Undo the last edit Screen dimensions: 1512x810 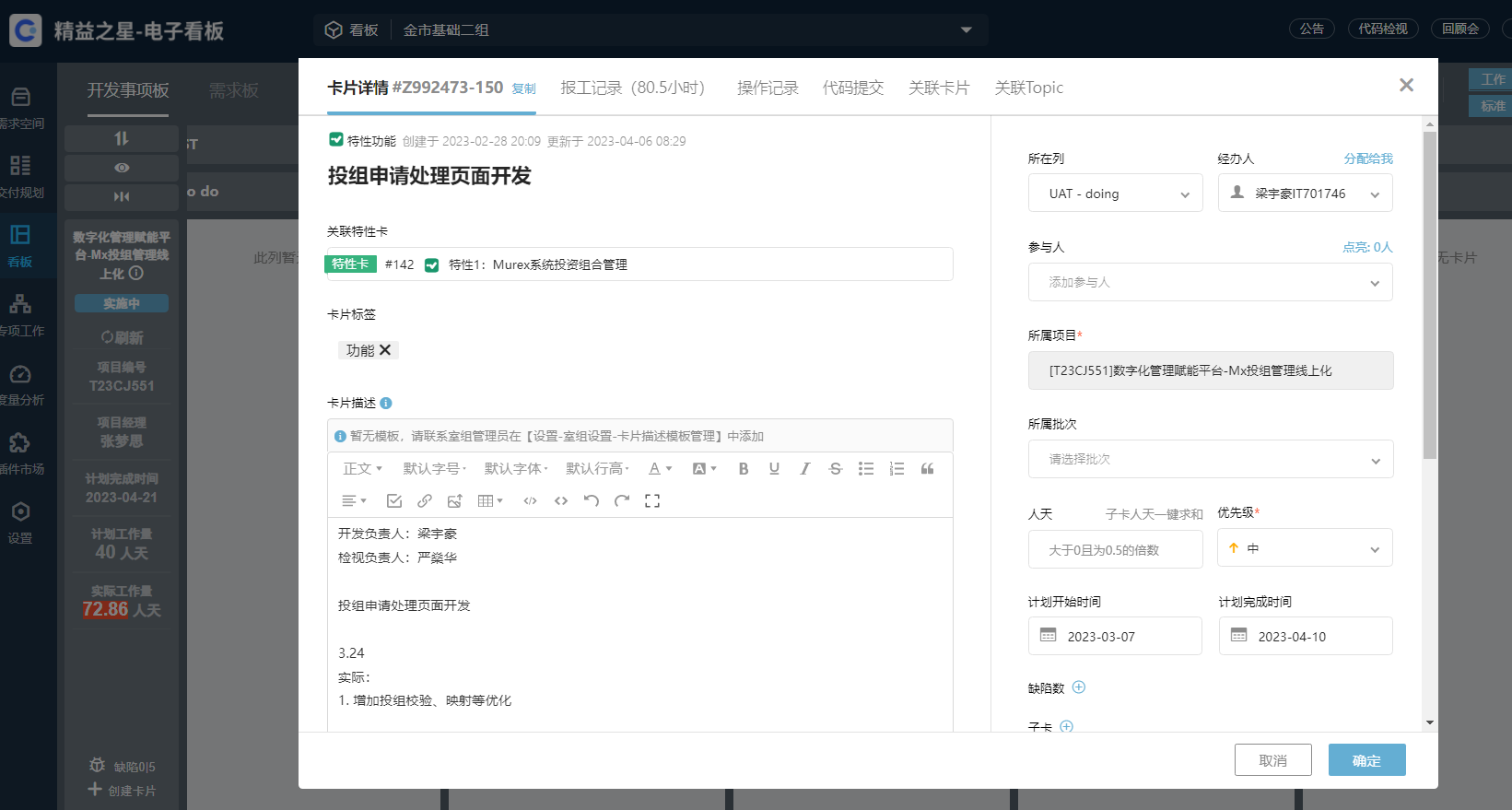click(x=592, y=501)
